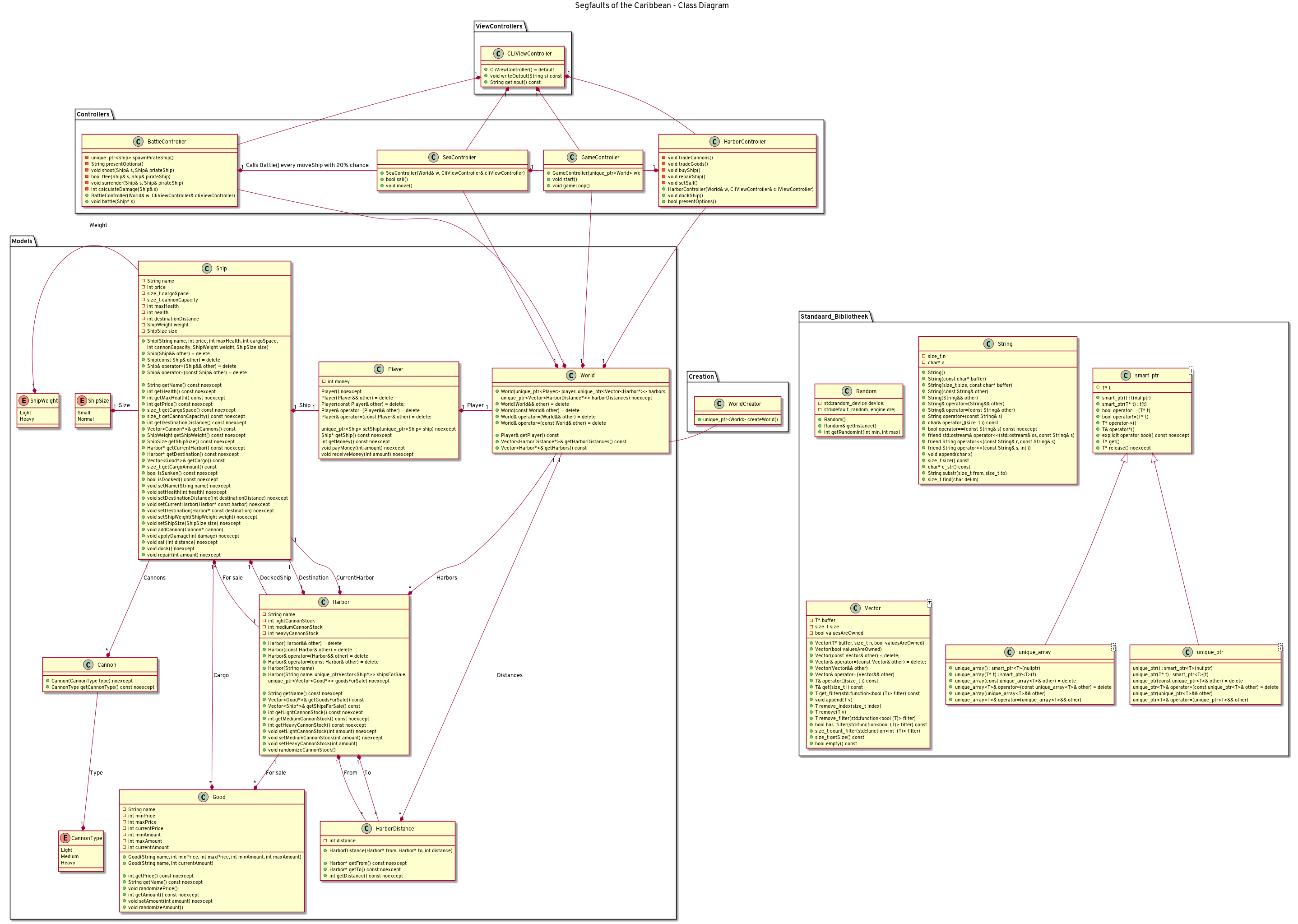This screenshot has width=1298, height=924.
Task: Click the diagram title text
Action: (x=651, y=6)
